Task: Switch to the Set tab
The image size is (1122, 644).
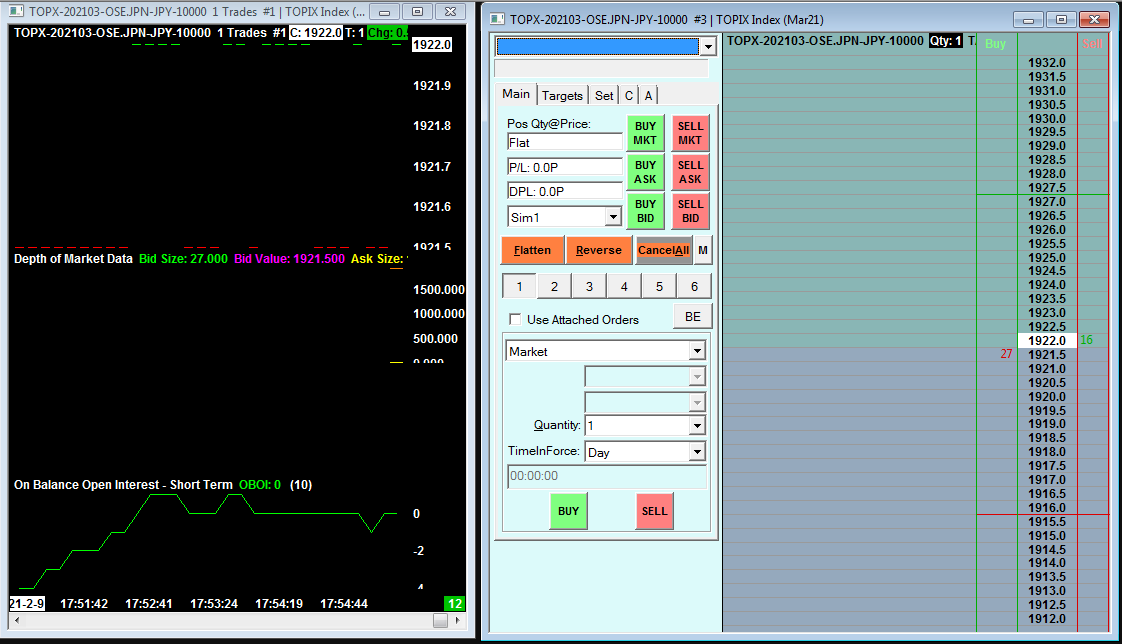Action: 604,95
